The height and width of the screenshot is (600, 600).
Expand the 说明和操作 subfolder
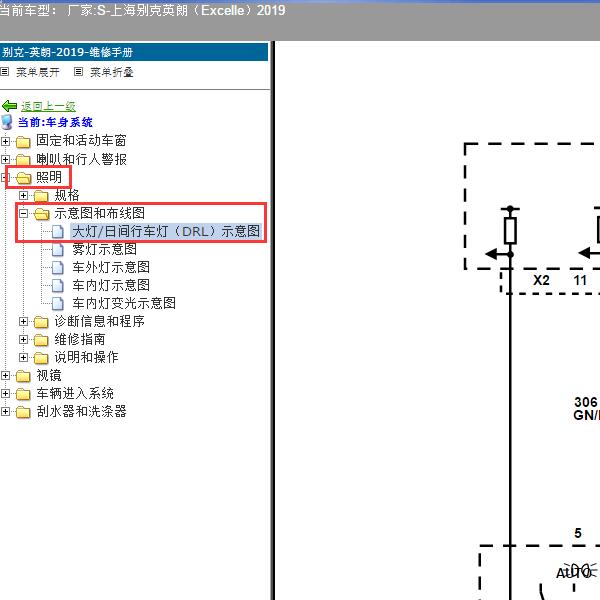click(x=23, y=357)
